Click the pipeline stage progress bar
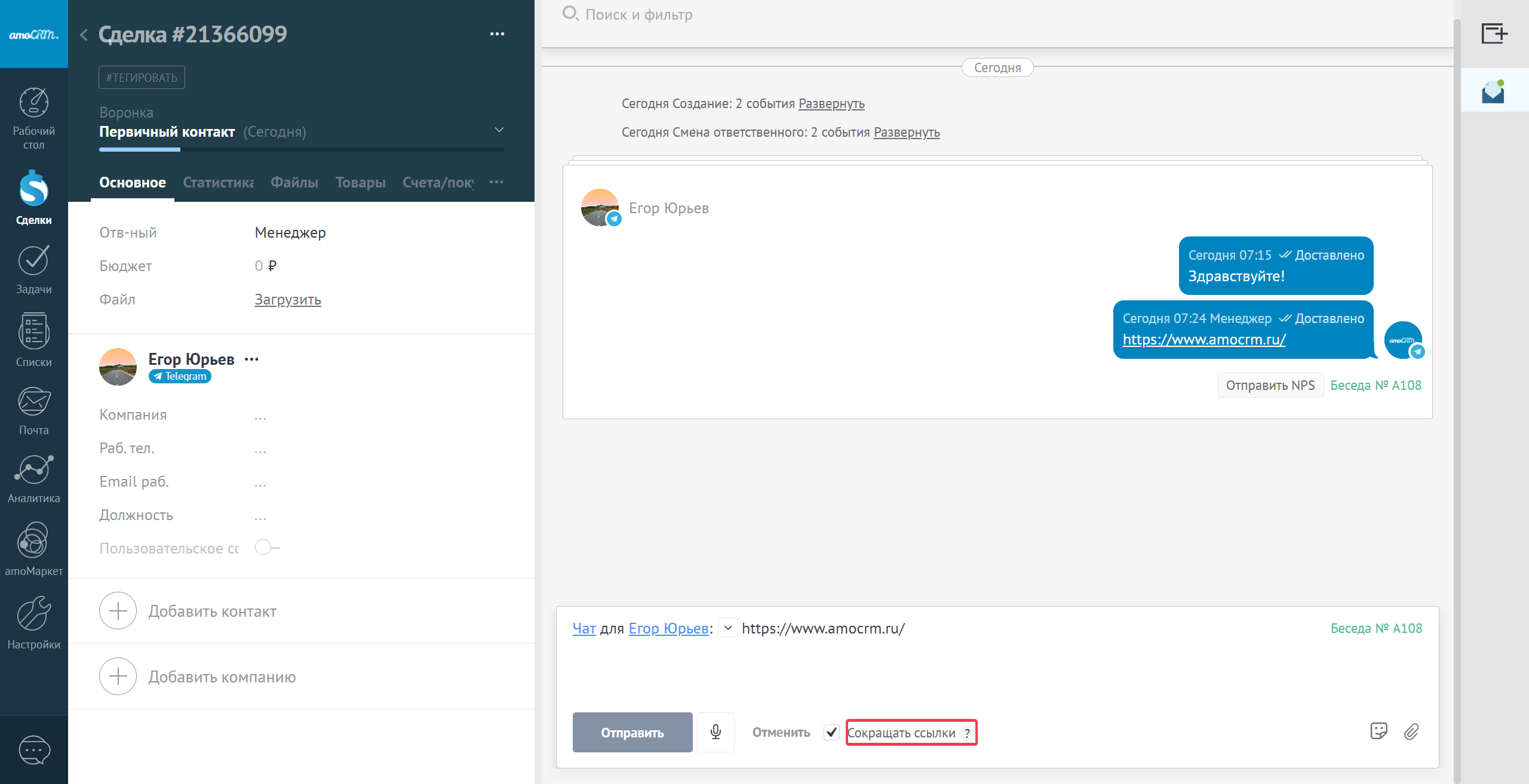The image size is (1529, 784). [x=301, y=149]
